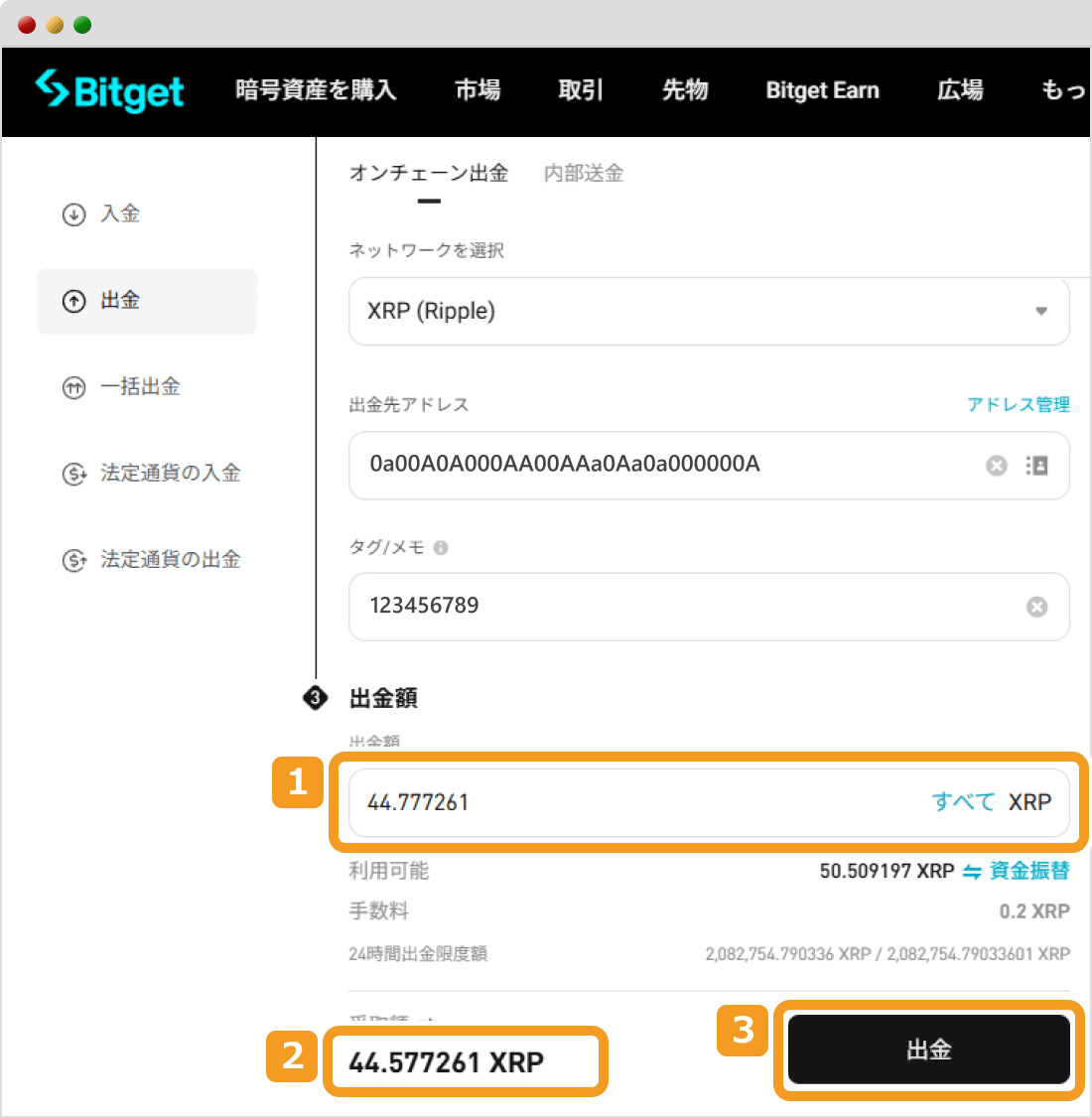Click the 出金 (withdraw) sidebar icon

point(73,301)
